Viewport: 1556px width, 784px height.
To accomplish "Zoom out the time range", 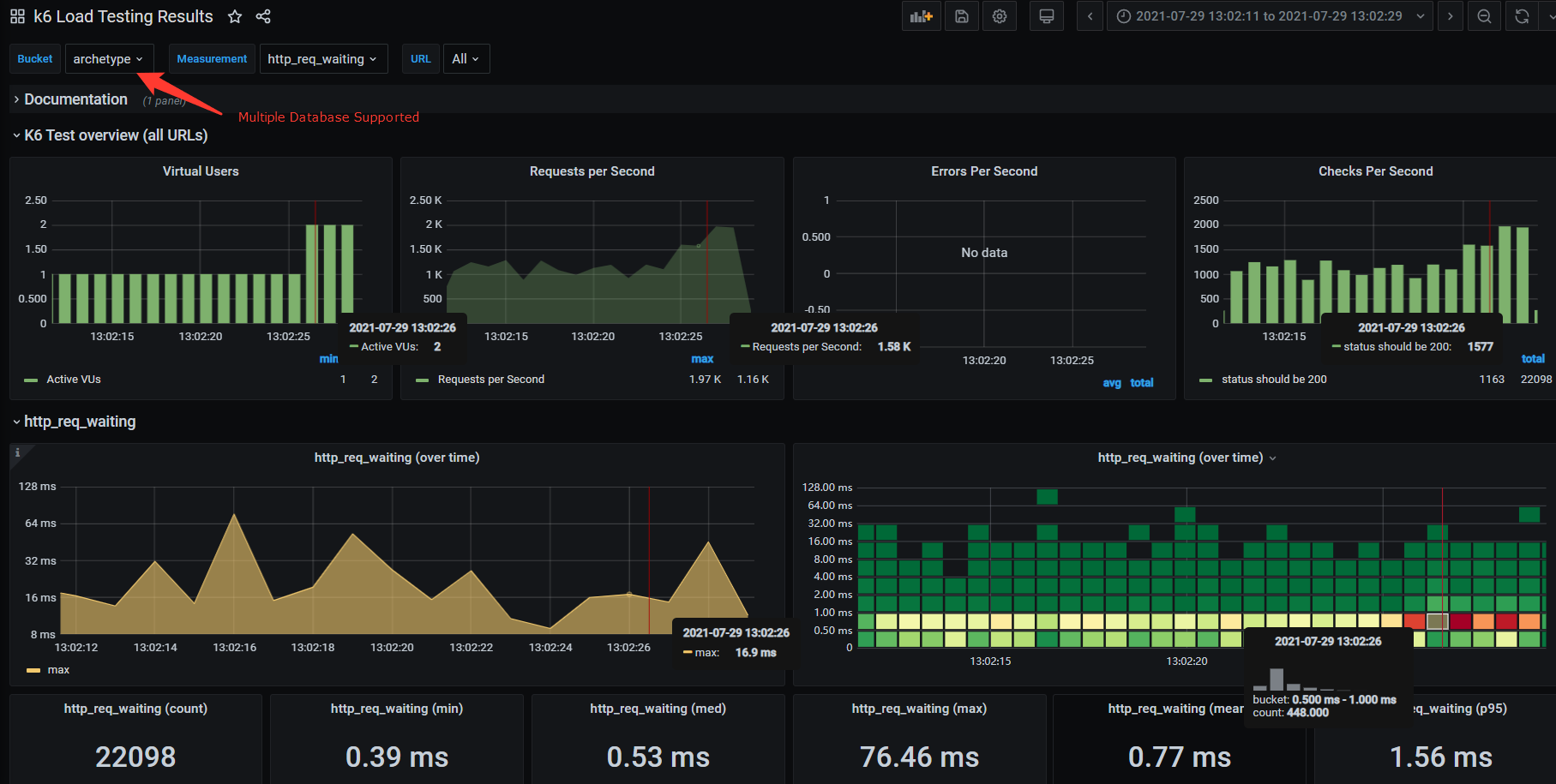I will click(x=1484, y=16).
